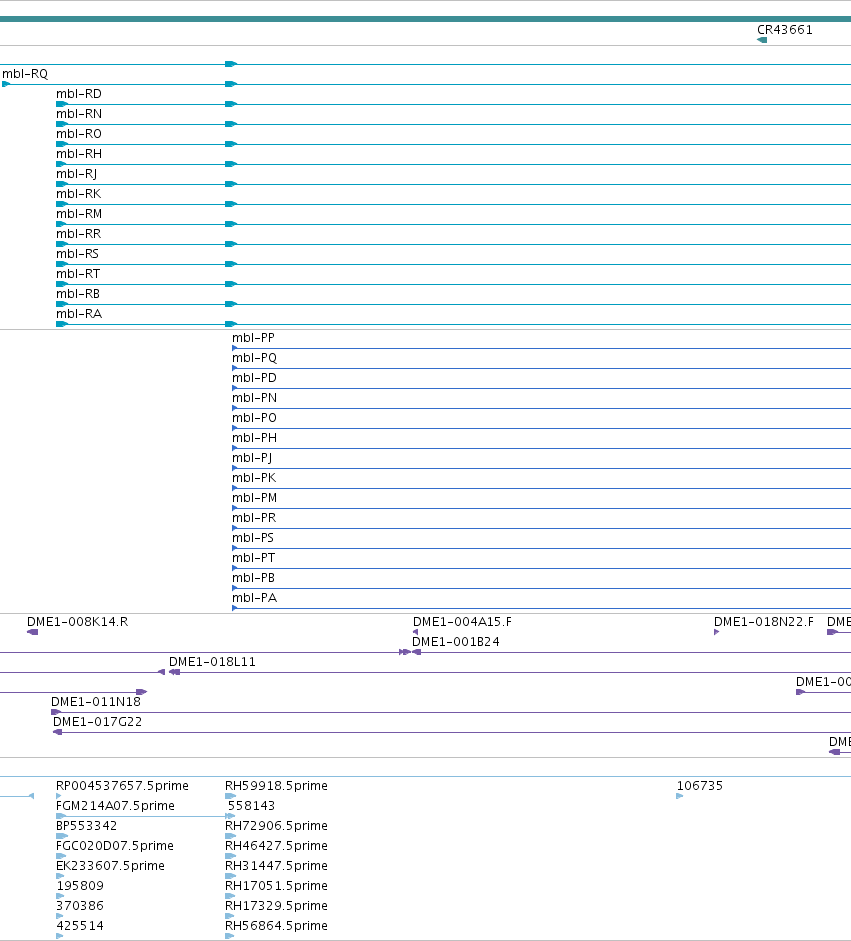This screenshot has height=941, width=851.
Task: Click the mbl-PR protein label
Action: (254, 518)
